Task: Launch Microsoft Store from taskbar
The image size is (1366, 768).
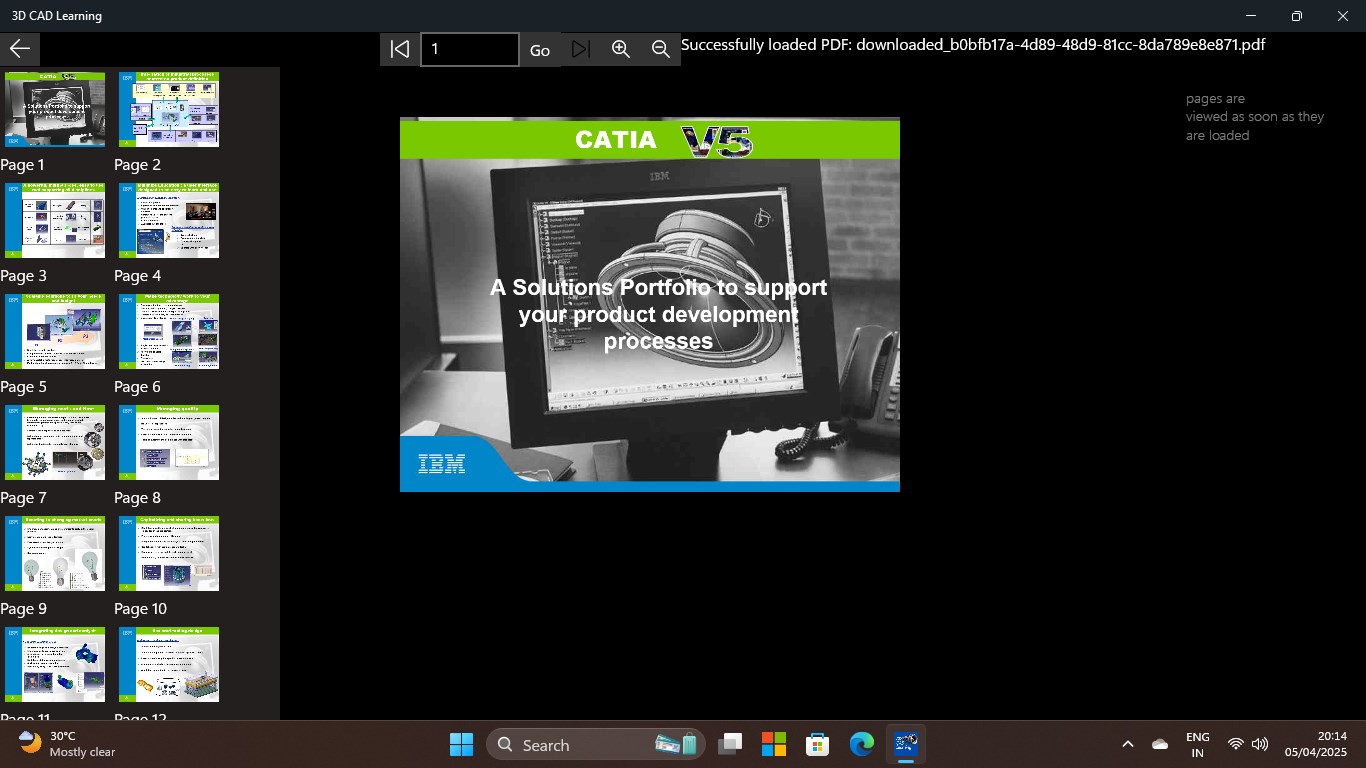Action: (x=817, y=744)
